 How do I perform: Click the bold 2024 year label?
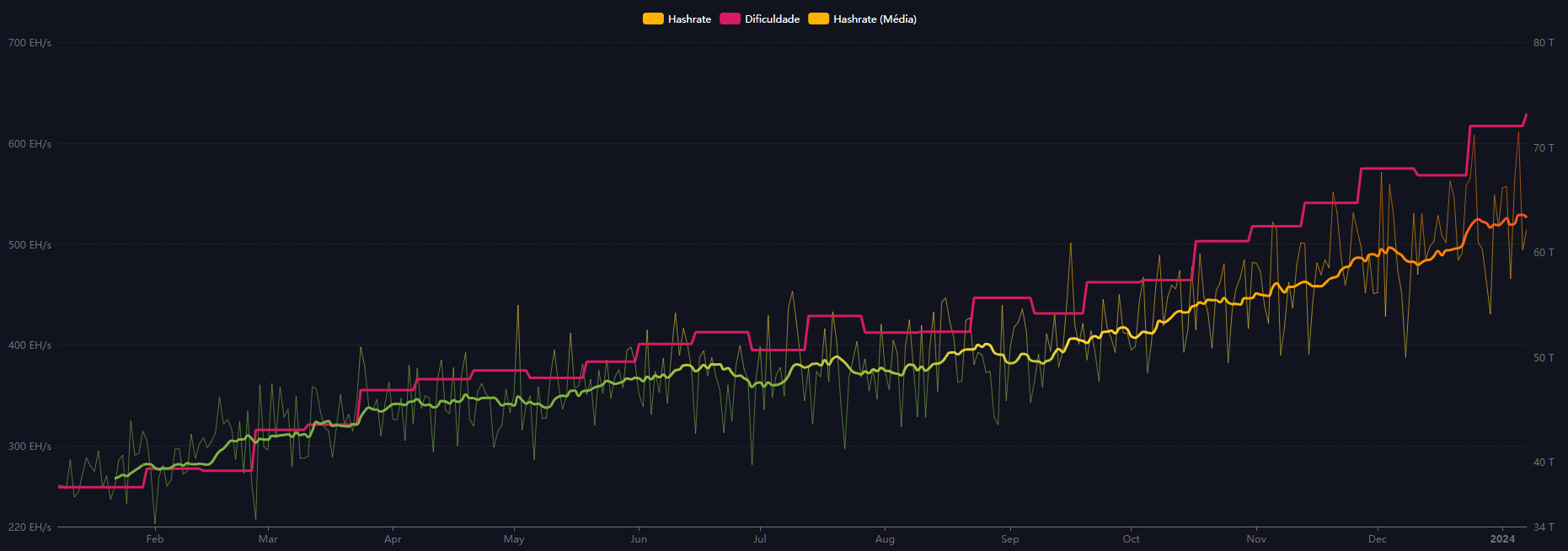pos(1502,539)
